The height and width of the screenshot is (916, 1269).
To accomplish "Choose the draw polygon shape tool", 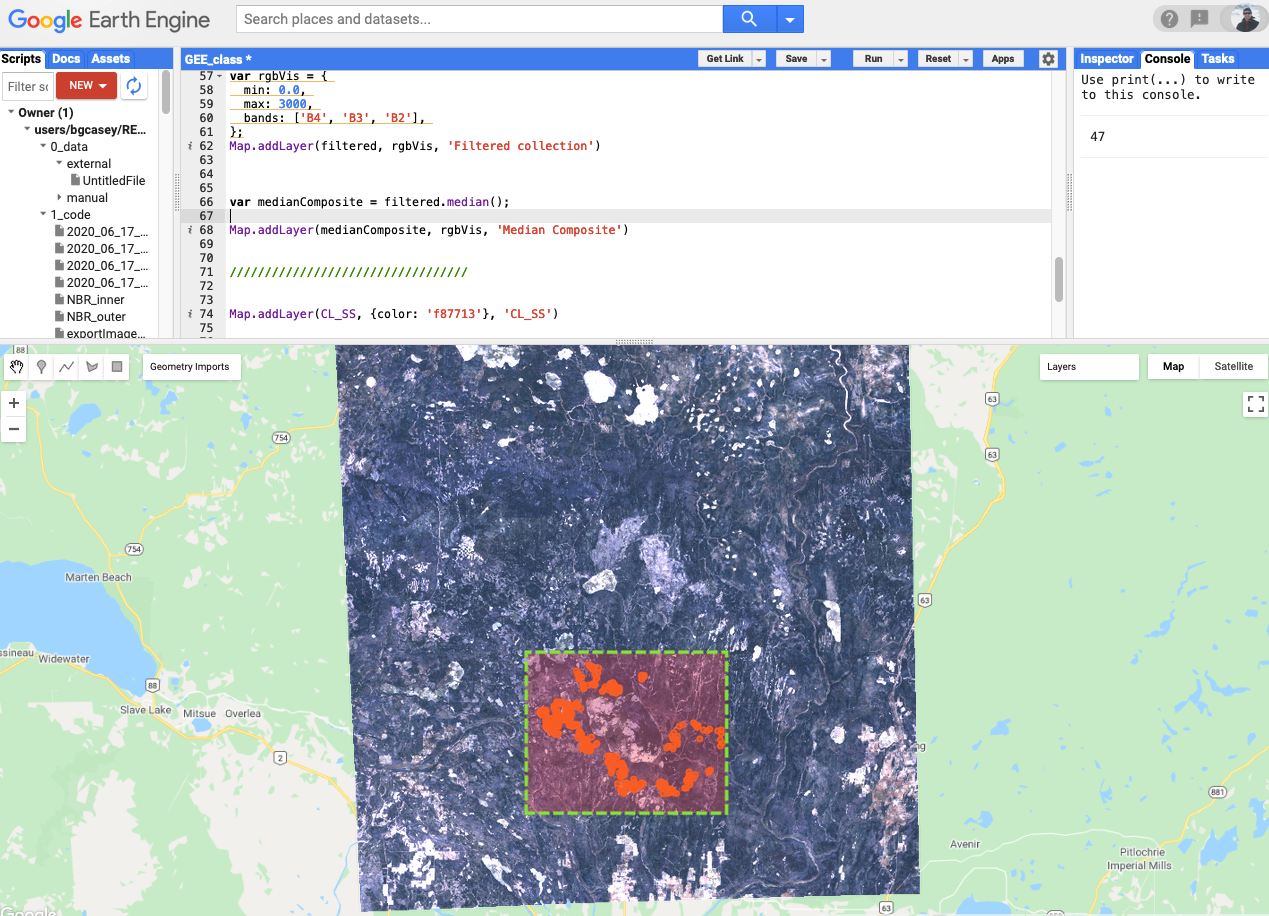I will coord(92,367).
